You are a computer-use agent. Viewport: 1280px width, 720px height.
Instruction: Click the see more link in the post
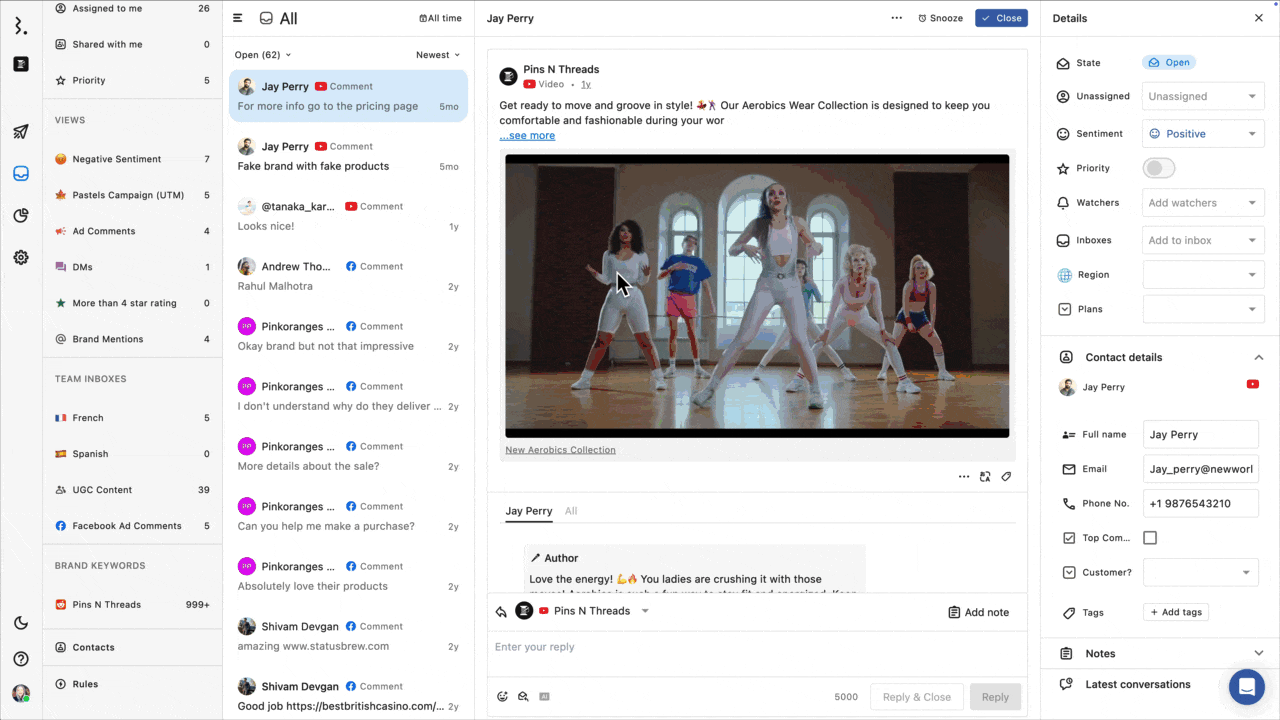[x=526, y=135]
